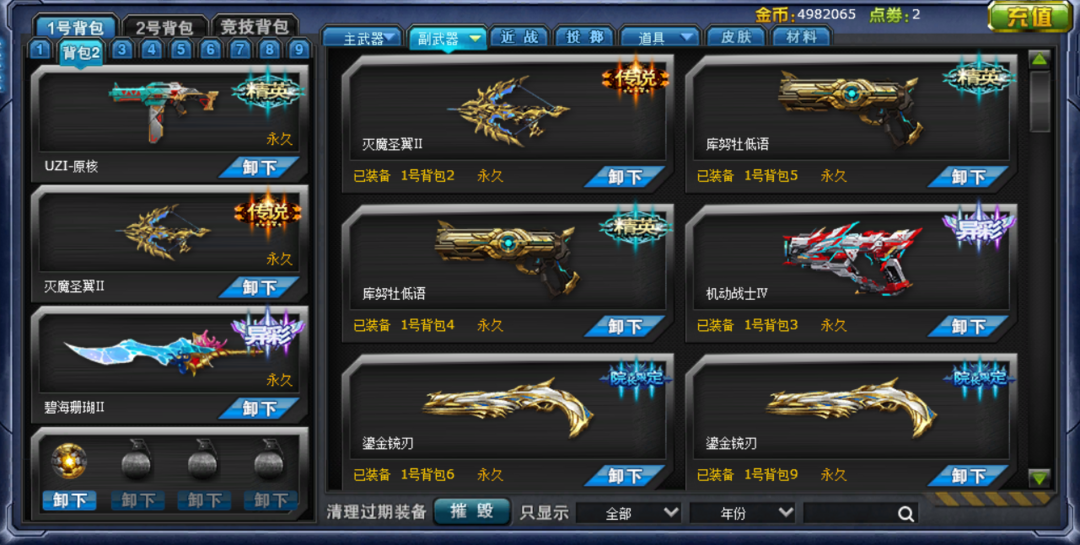Click the scroll up arrow icon
The width and height of the screenshot is (1080, 545).
coord(1039,60)
